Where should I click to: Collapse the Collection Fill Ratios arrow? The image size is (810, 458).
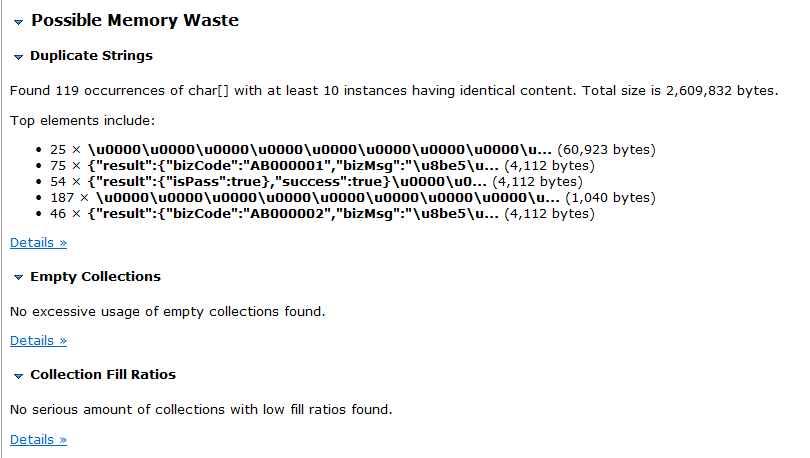[x=19, y=376]
